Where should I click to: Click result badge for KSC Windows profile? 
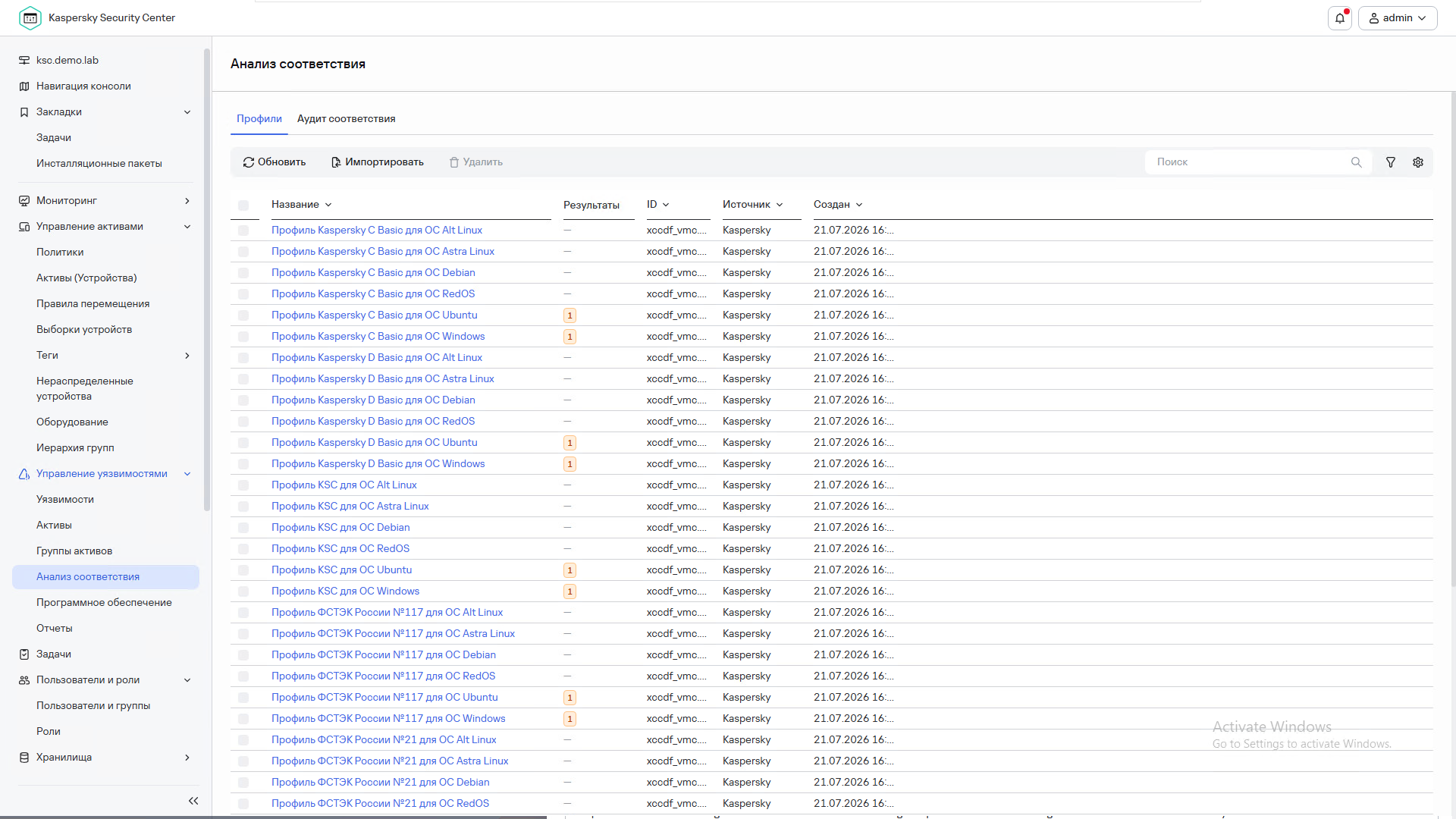tap(570, 591)
